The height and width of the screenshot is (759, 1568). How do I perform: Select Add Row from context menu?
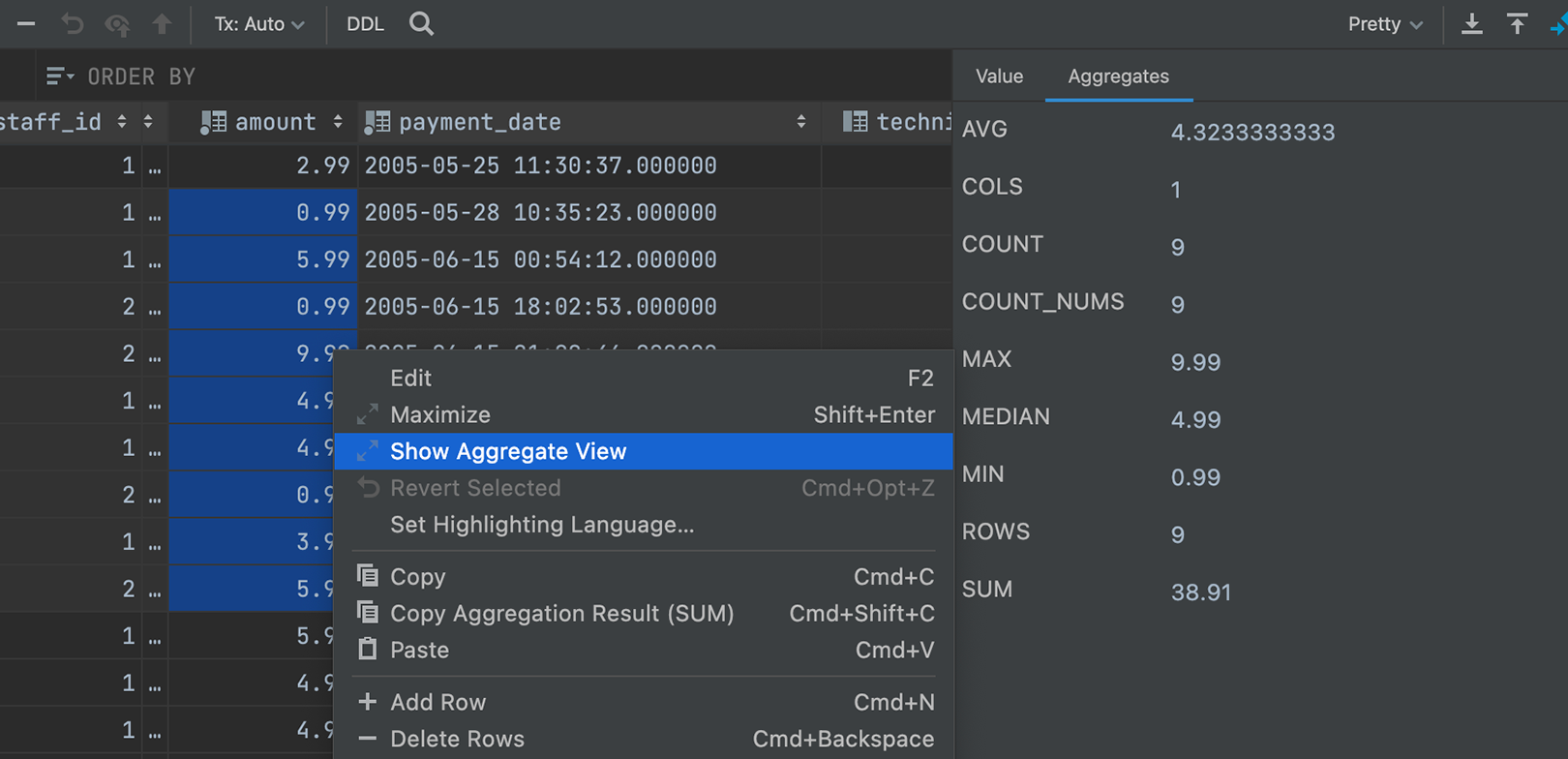click(x=437, y=703)
